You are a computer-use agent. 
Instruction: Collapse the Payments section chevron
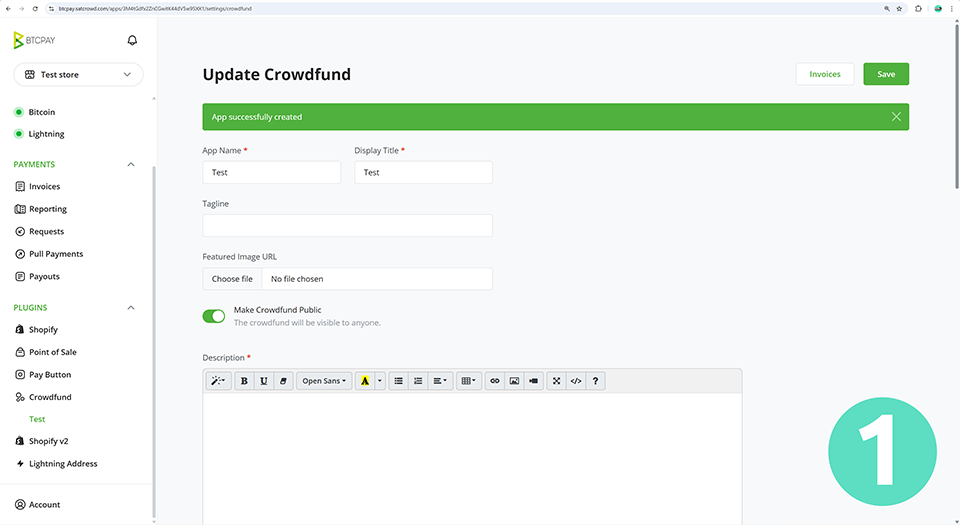131,164
